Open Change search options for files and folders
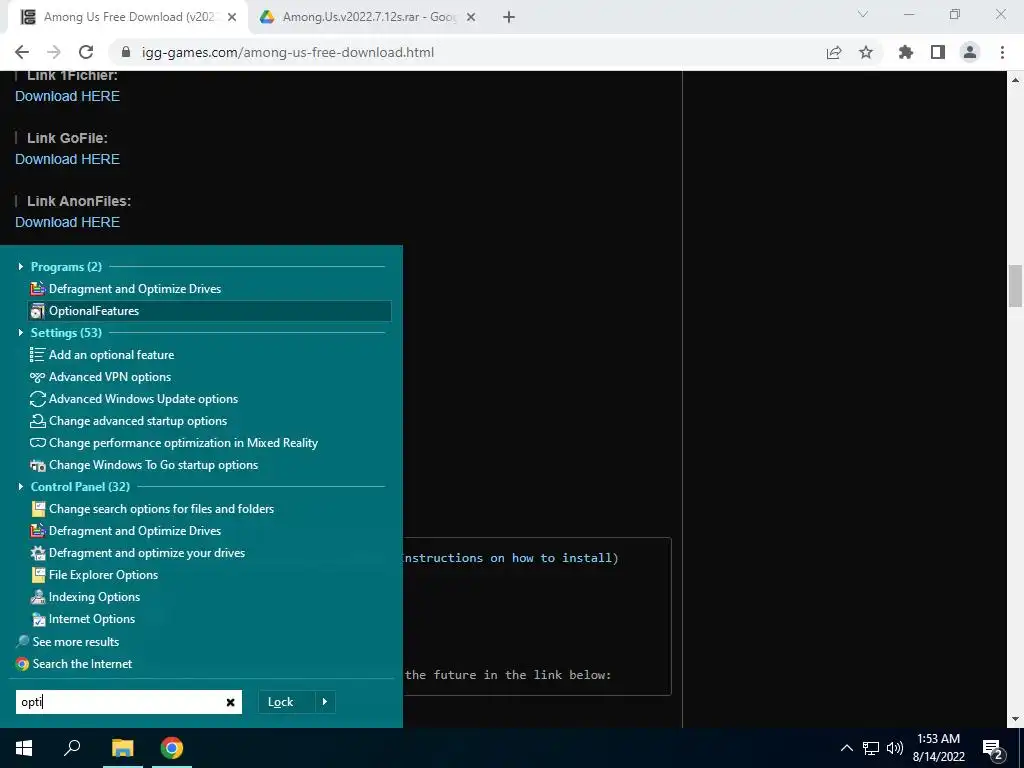The width and height of the screenshot is (1024, 768). [x=152, y=509]
